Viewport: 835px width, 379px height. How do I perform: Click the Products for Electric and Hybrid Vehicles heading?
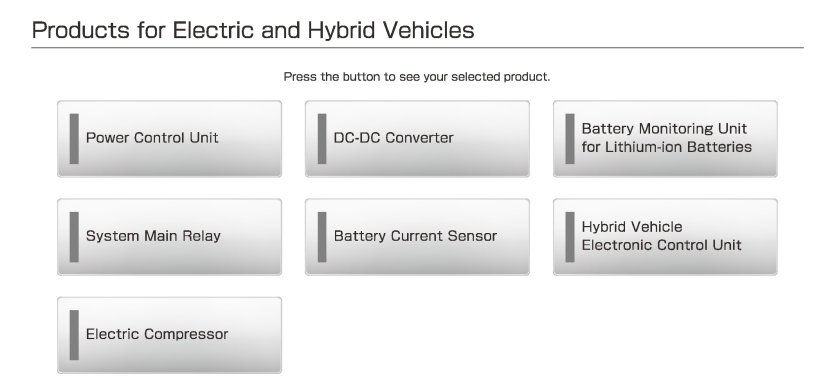(x=253, y=30)
